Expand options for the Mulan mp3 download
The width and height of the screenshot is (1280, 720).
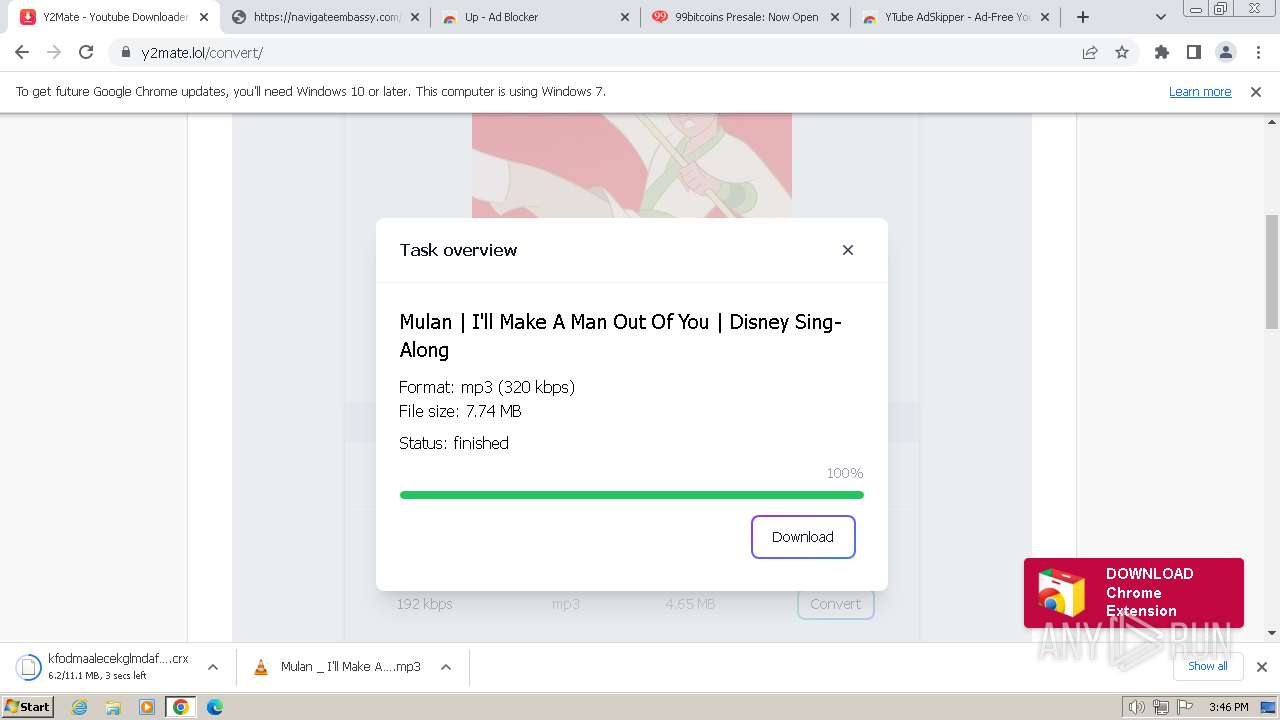point(446,667)
